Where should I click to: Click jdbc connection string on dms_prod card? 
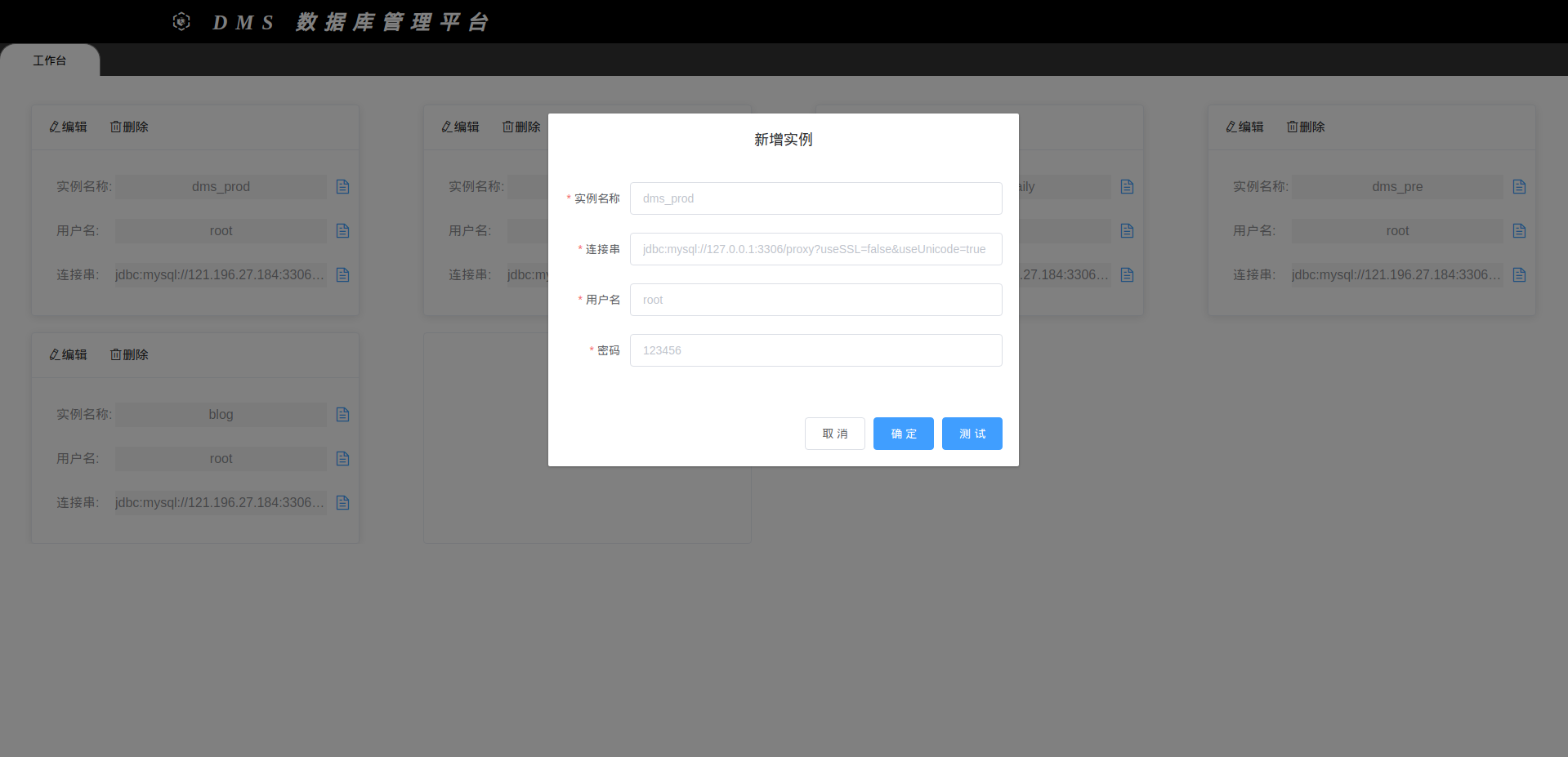point(221,275)
